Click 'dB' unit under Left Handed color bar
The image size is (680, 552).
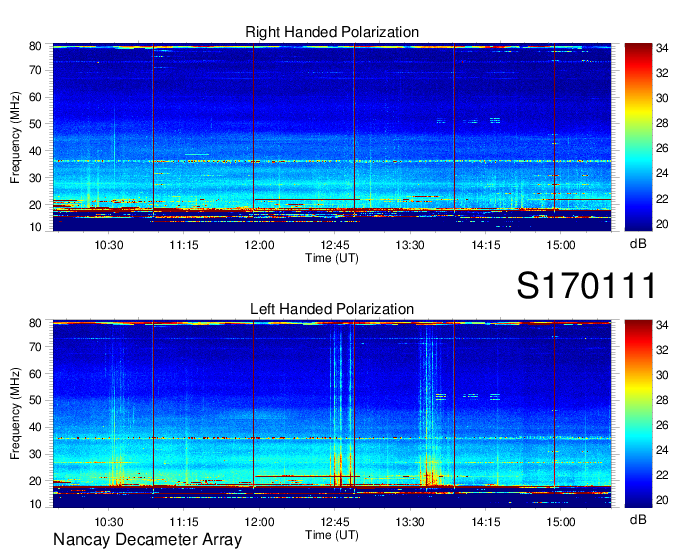[638, 519]
